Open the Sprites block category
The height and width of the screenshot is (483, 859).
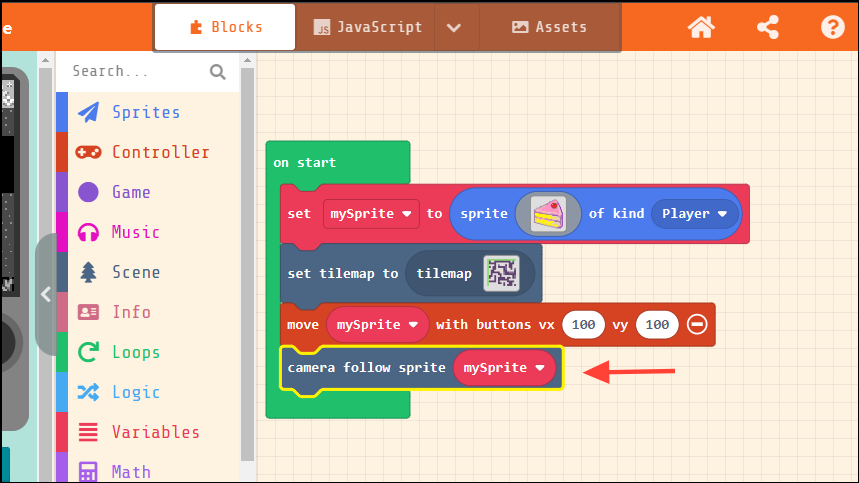pyautogui.click(x=145, y=112)
